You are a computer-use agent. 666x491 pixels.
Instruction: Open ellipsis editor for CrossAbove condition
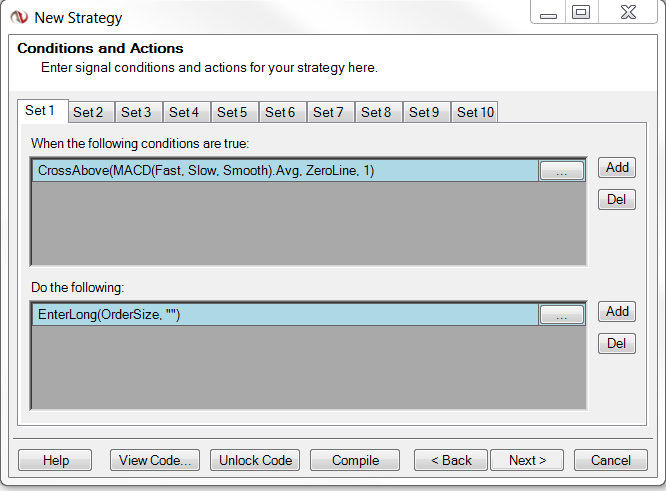[x=561, y=171]
